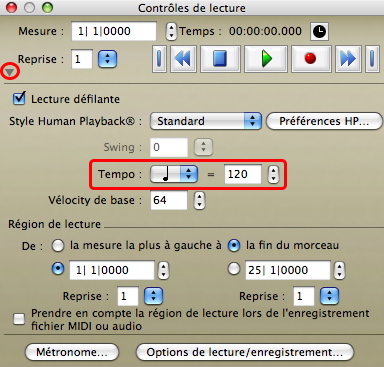Click the top Reprise field near Mesure
The width and height of the screenshot is (384, 367).
[82, 59]
